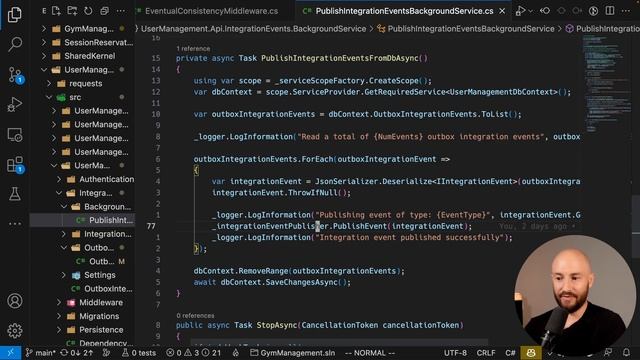Viewport: 640px width, 360px height.
Task: Change CRLF end of line sequence
Action: [x=486, y=353]
